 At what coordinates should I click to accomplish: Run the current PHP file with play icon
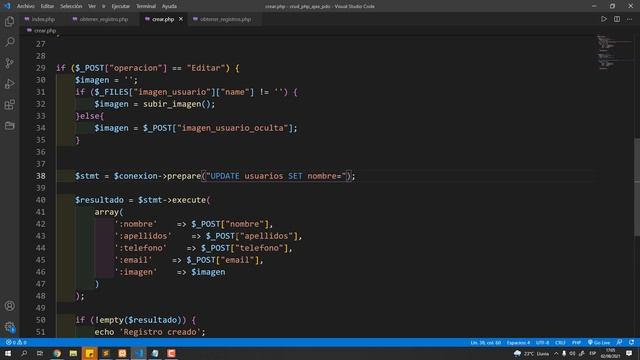tap(604, 19)
